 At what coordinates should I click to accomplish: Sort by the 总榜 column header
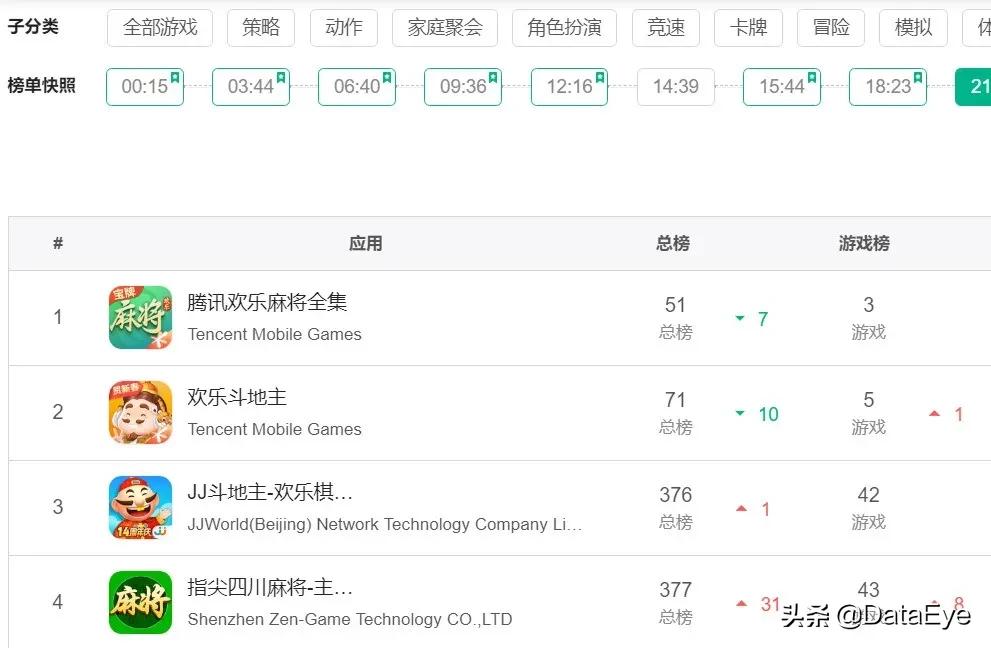click(673, 243)
